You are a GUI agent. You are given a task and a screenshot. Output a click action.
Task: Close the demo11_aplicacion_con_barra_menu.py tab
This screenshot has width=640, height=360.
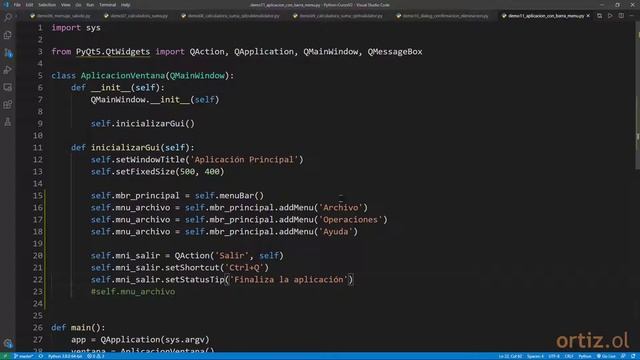pyautogui.click(x=588, y=16)
